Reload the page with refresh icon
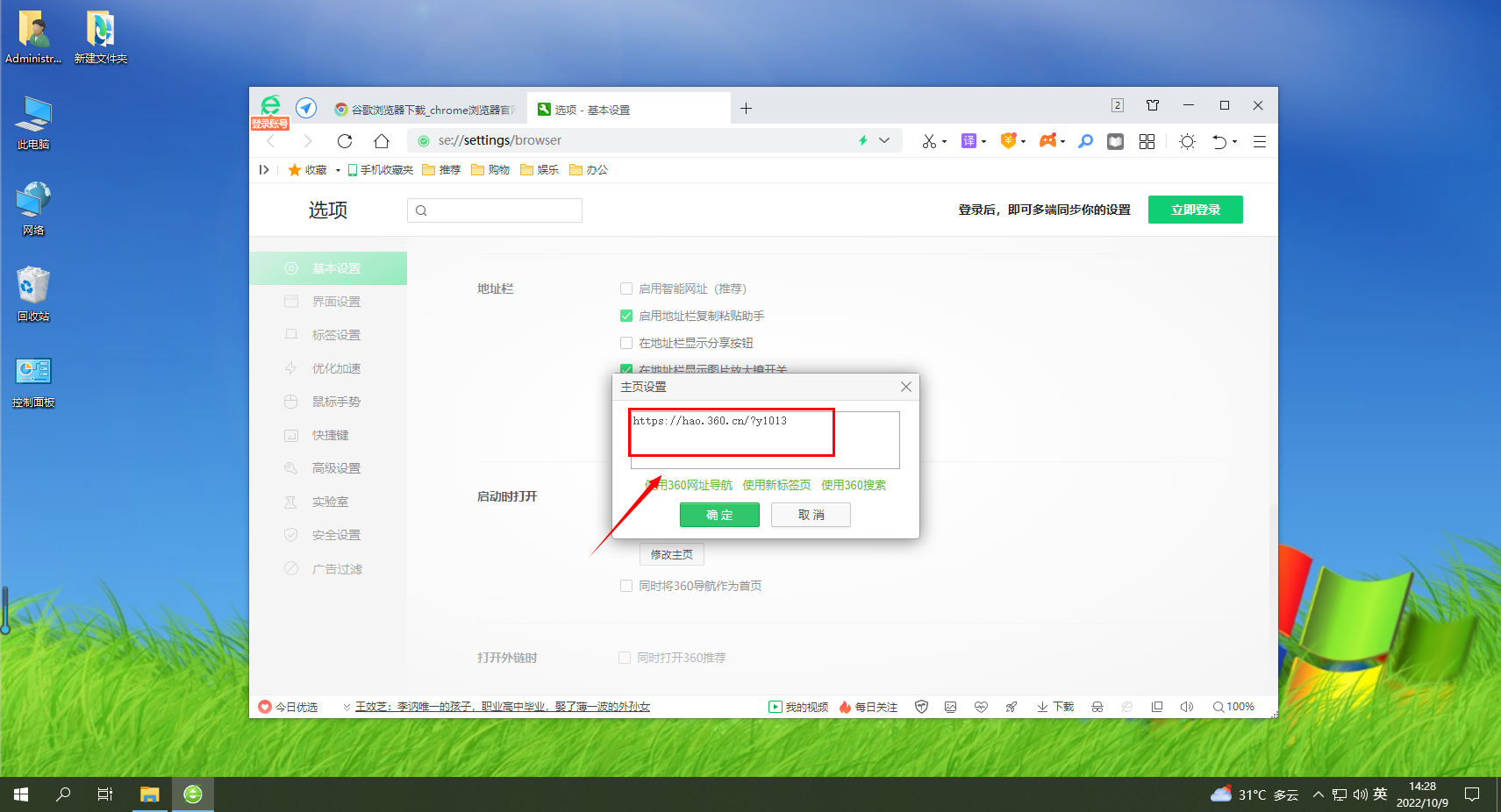The width and height of the screenshot is (1501, 812). (345, 141)
